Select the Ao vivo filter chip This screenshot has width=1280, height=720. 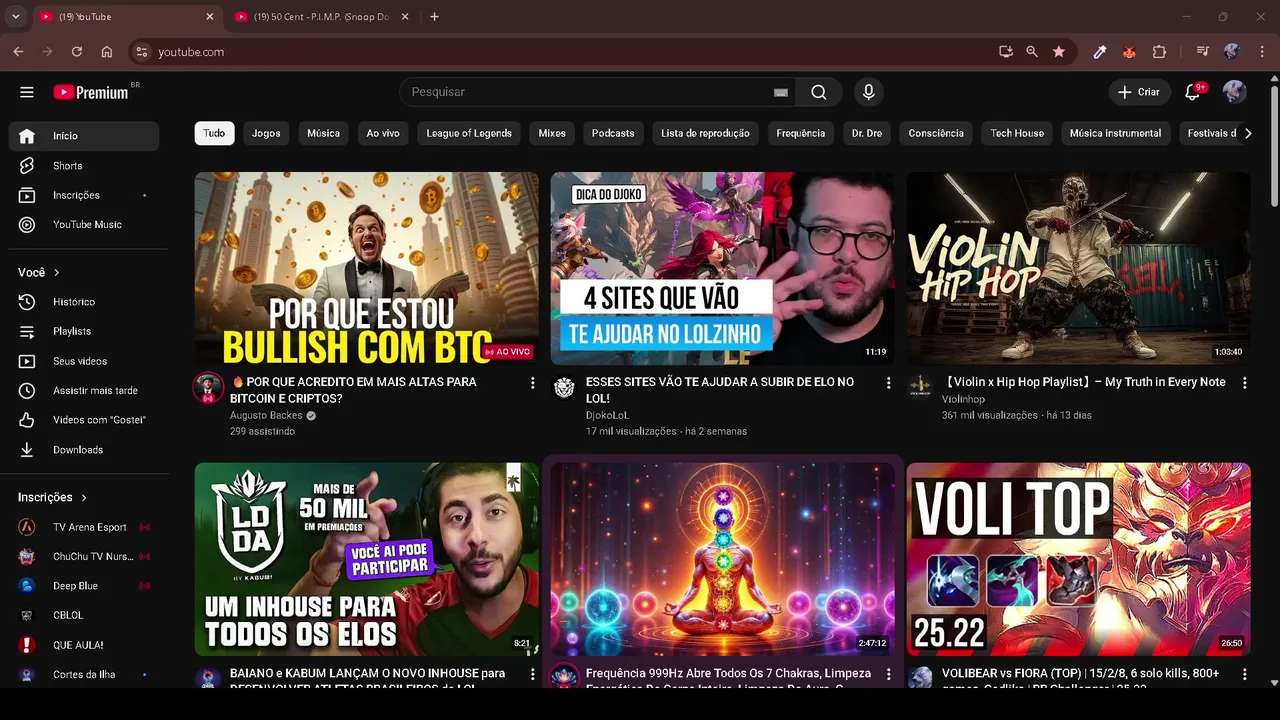(383, 133)
